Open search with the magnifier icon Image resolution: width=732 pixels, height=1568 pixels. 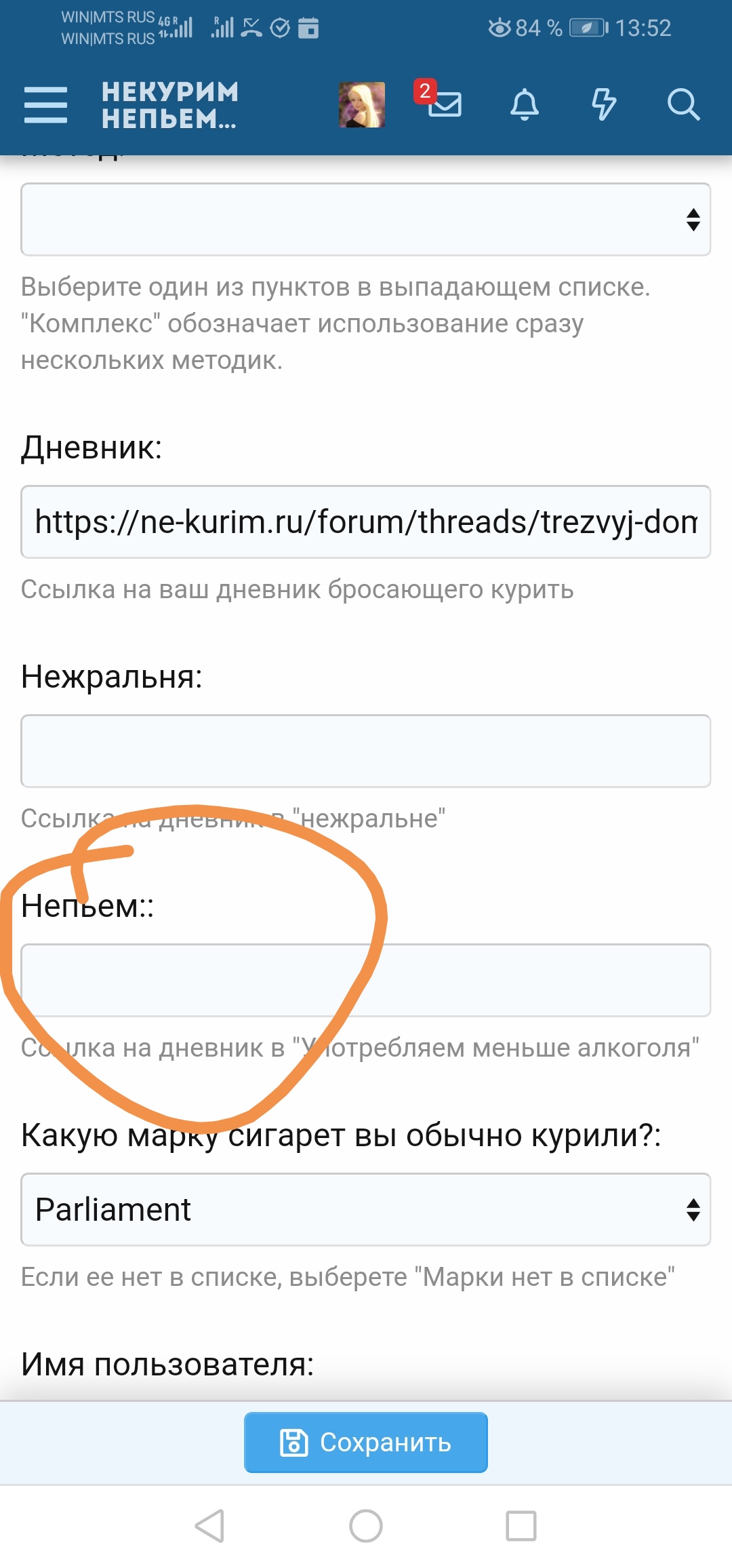[x=683, y=105]
